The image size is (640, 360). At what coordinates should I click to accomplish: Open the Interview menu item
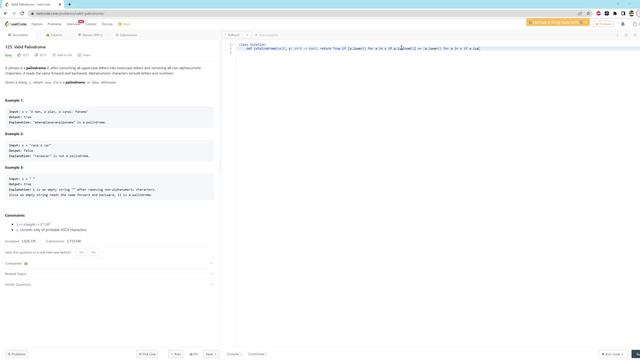coord(73,24)
